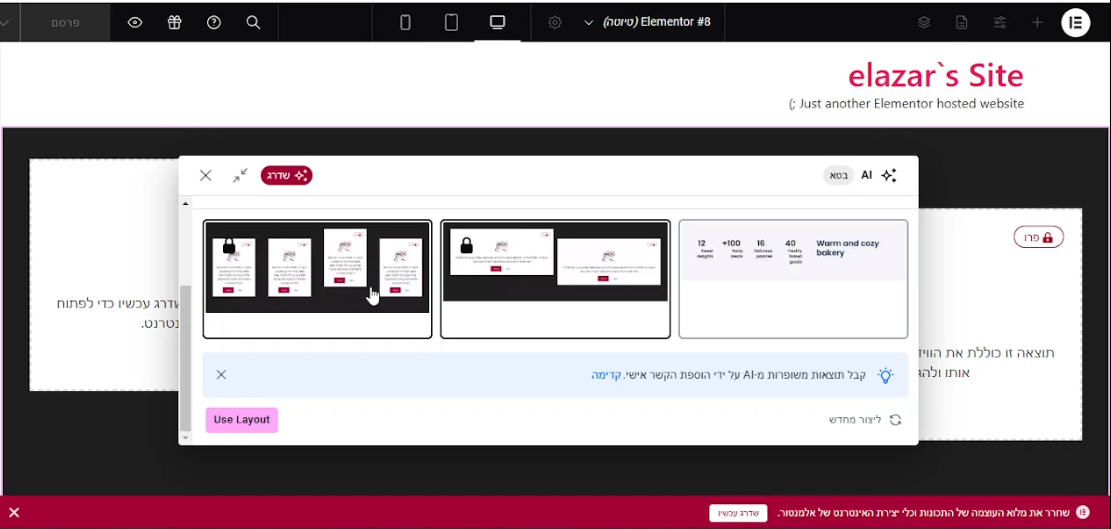Click שדרג עכשיו button in bottom banner
Viewport: 1111px width, 529px height.
(738, 513)
